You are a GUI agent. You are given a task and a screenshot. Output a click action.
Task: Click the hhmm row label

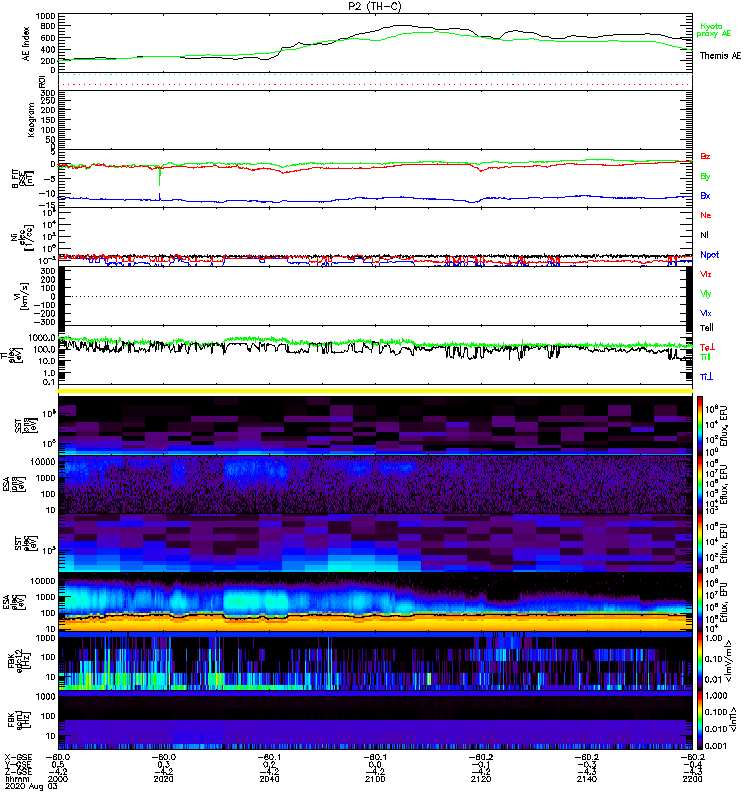coord(18,779)
